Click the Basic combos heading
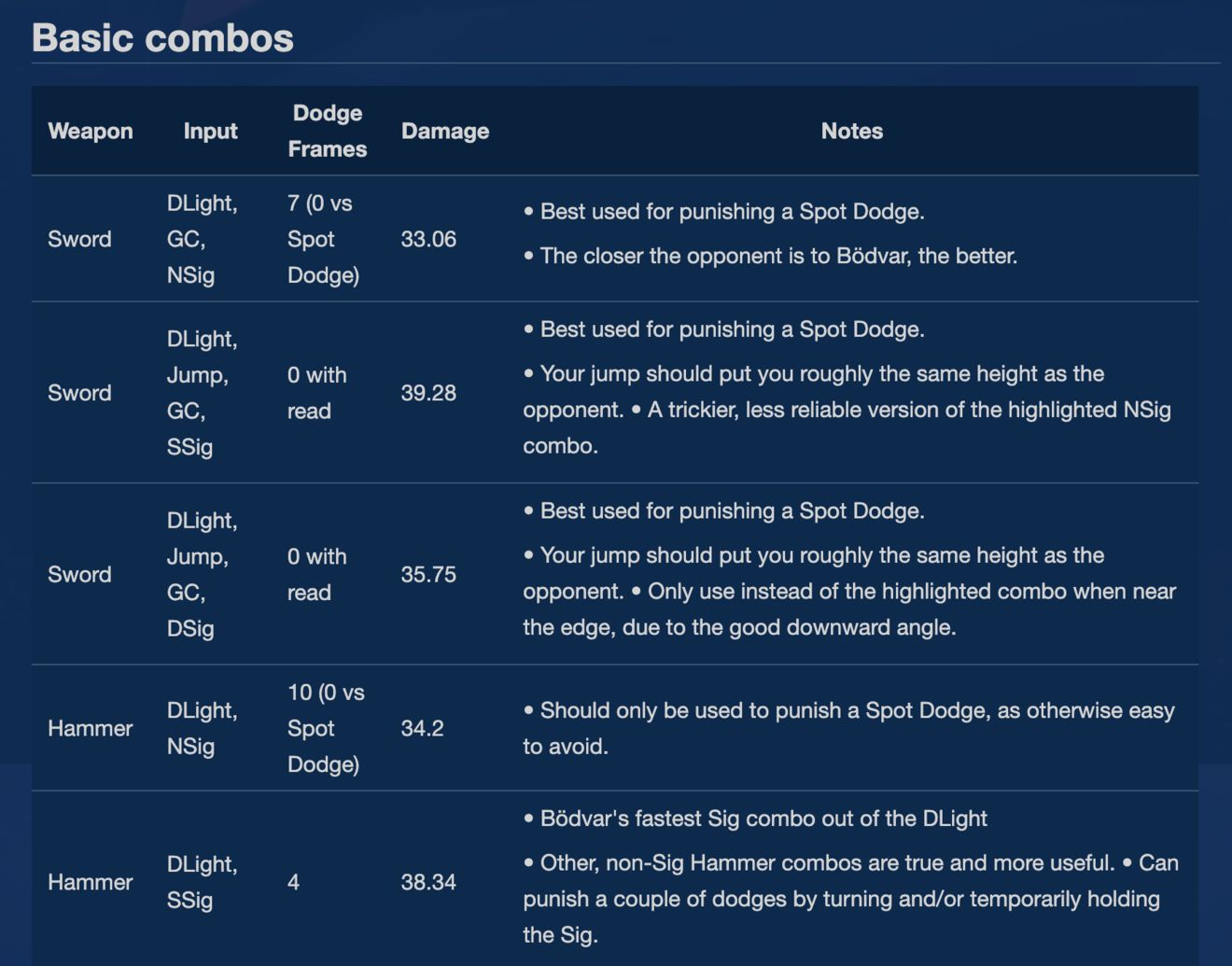This screenshot has width=1232, height=966. pyautogui.click(x=162, y=38)
